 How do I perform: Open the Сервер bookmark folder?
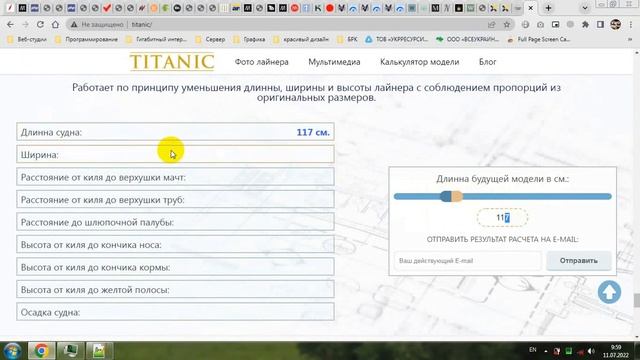211,40
